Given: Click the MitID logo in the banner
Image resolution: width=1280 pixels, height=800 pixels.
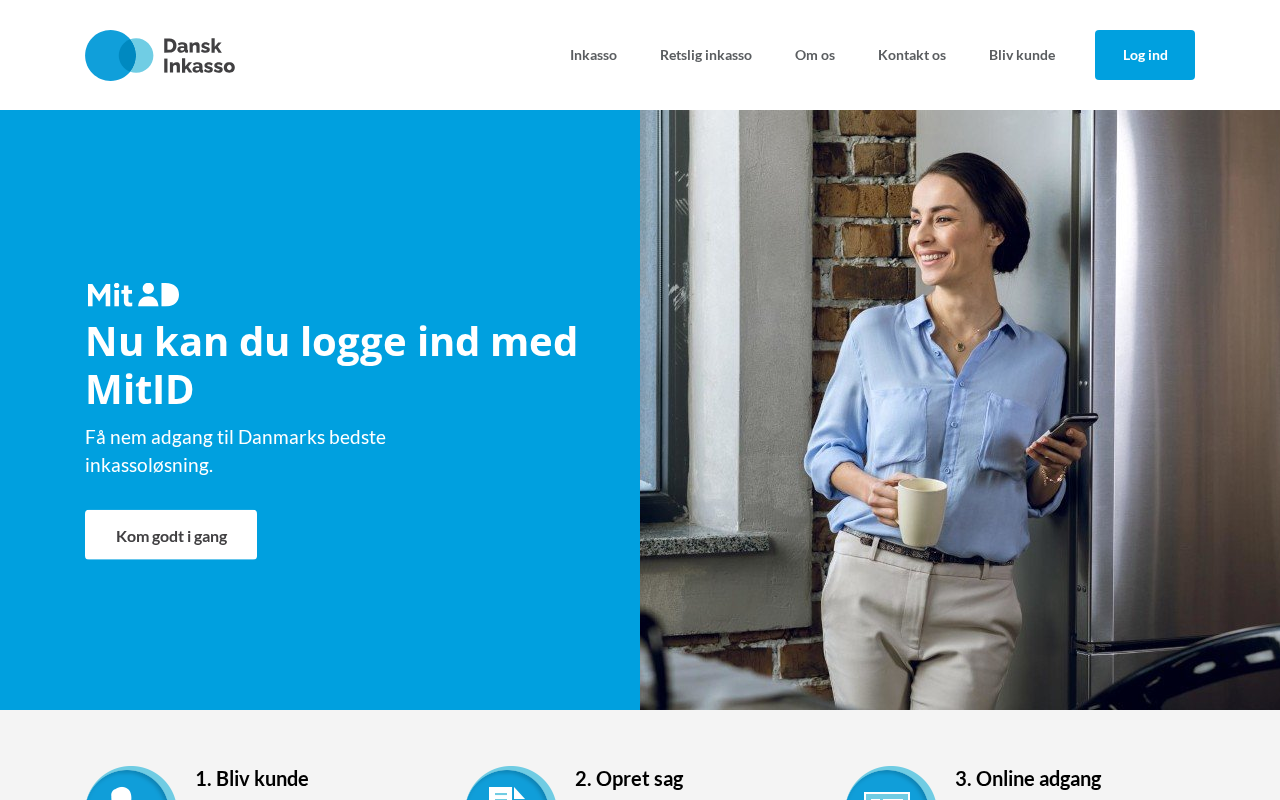Looking at the screenshot, I should coord(133,295).
